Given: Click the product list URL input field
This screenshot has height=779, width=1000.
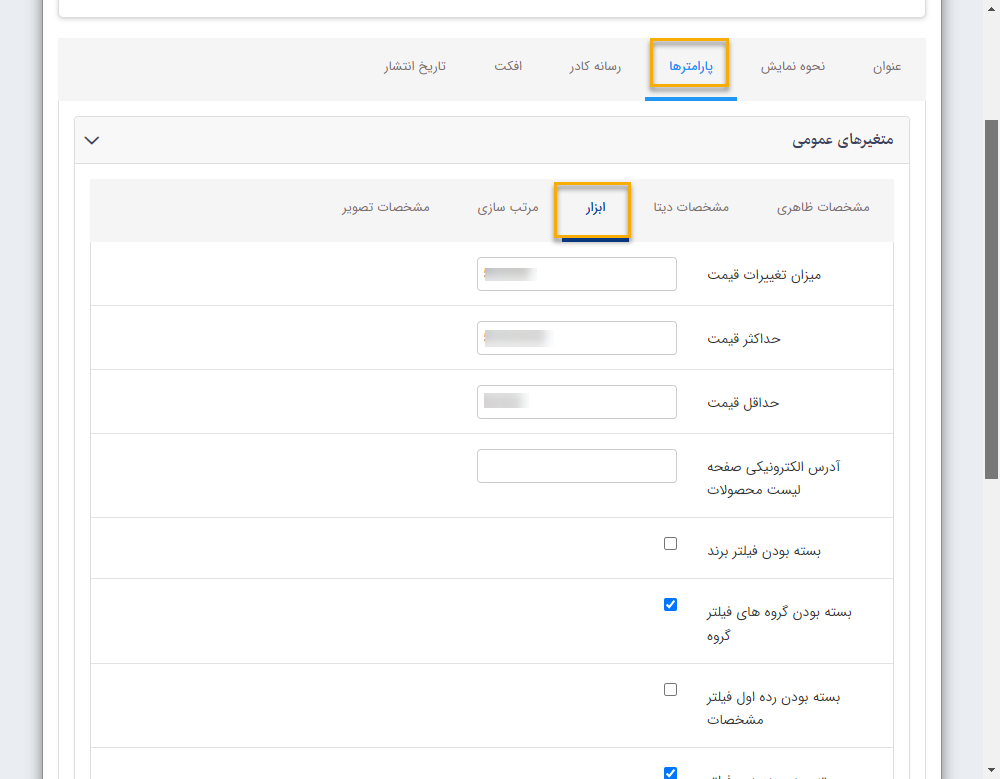Looking at the screenshot, I should point(576,465).
